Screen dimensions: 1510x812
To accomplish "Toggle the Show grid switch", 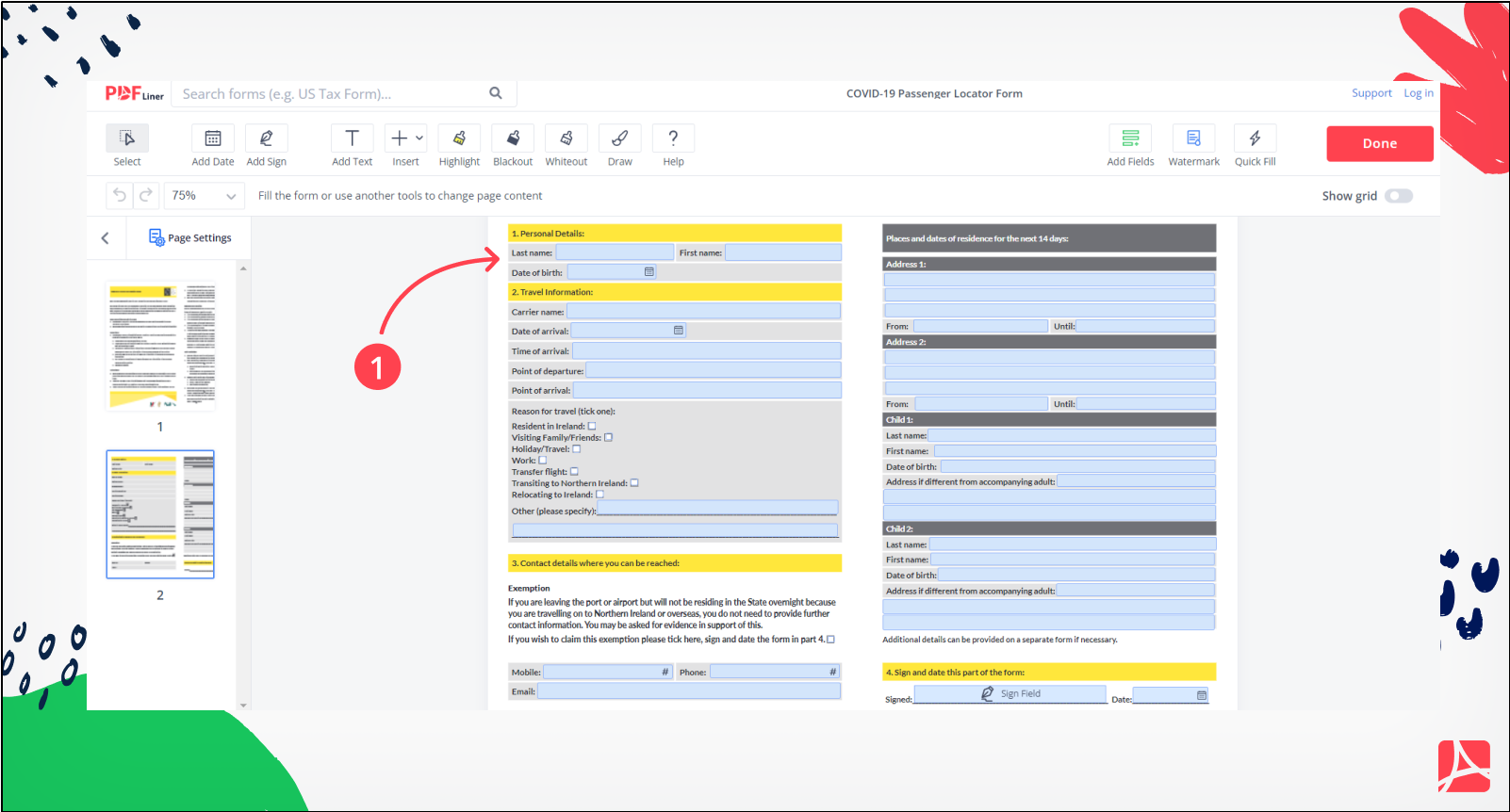I will pyautogui.click(x=1399, y=196).
